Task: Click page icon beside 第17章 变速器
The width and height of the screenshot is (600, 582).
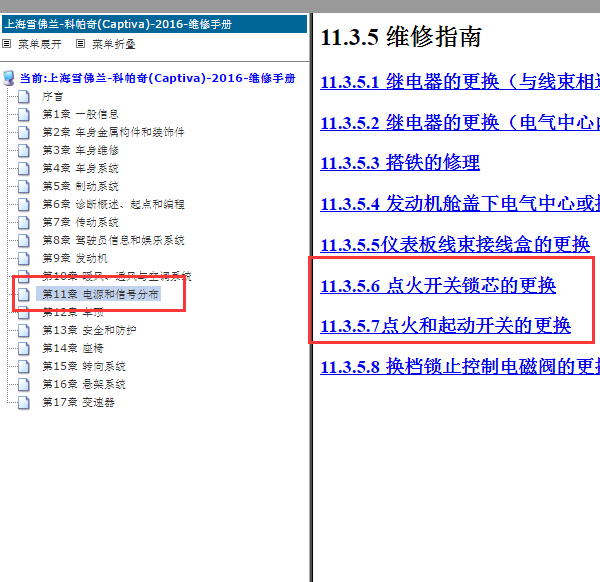Action: [24, 402]
